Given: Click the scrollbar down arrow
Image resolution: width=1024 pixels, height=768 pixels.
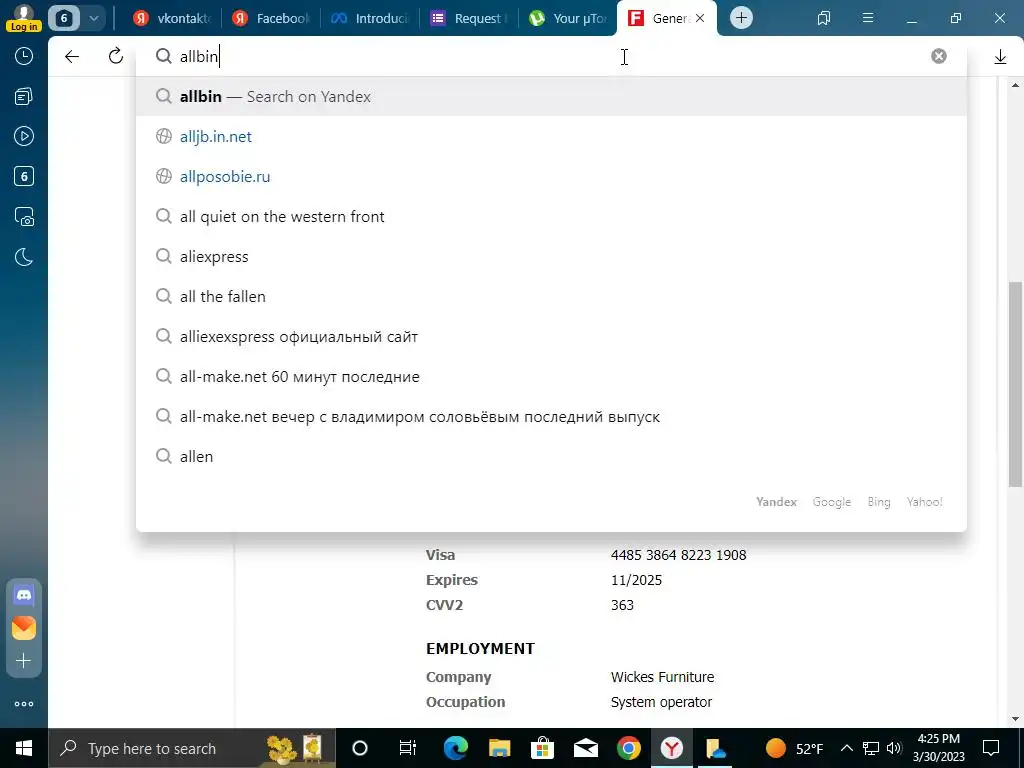Looking at the screenshot, I should point(1015,719).
